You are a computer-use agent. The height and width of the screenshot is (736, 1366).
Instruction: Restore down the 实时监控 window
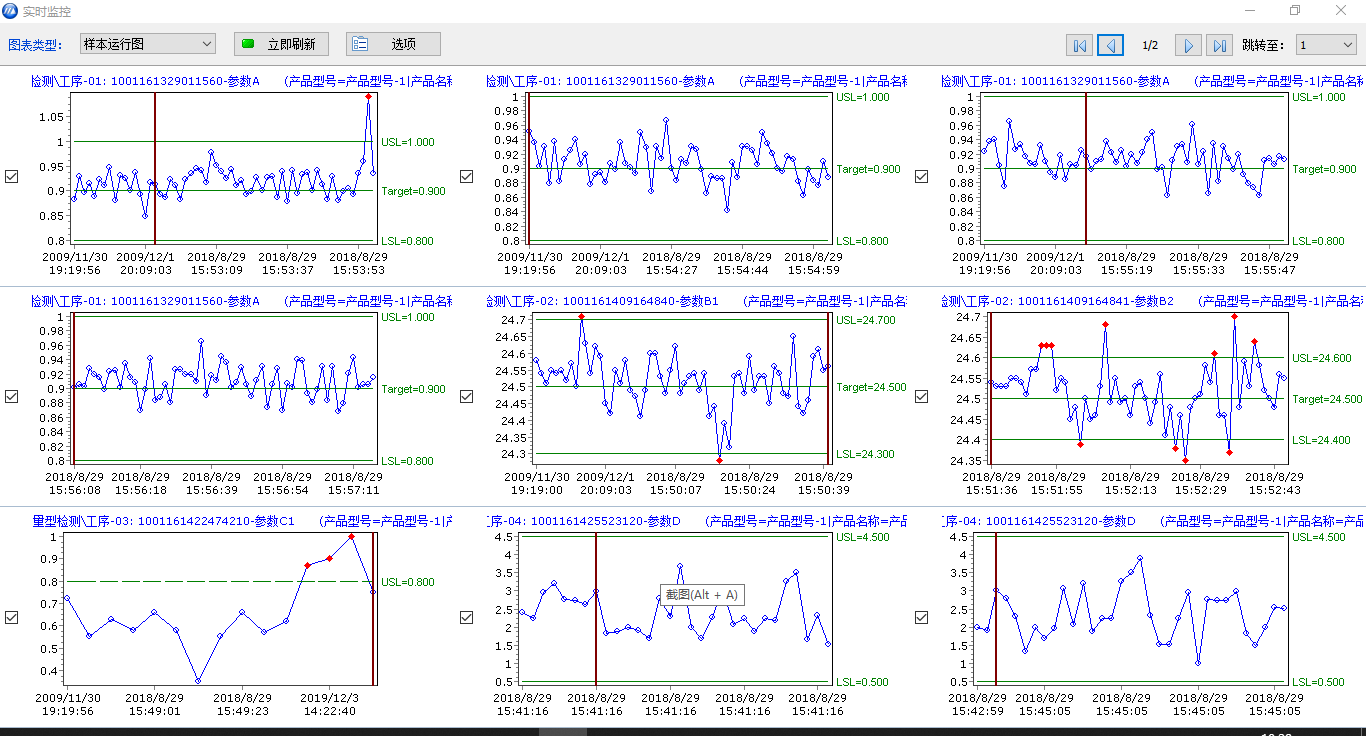(1295, 11)
